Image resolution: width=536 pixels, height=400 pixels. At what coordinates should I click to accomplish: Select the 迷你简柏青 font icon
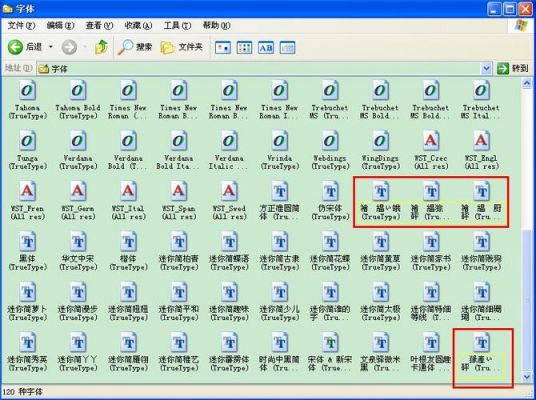click(179, 242)
